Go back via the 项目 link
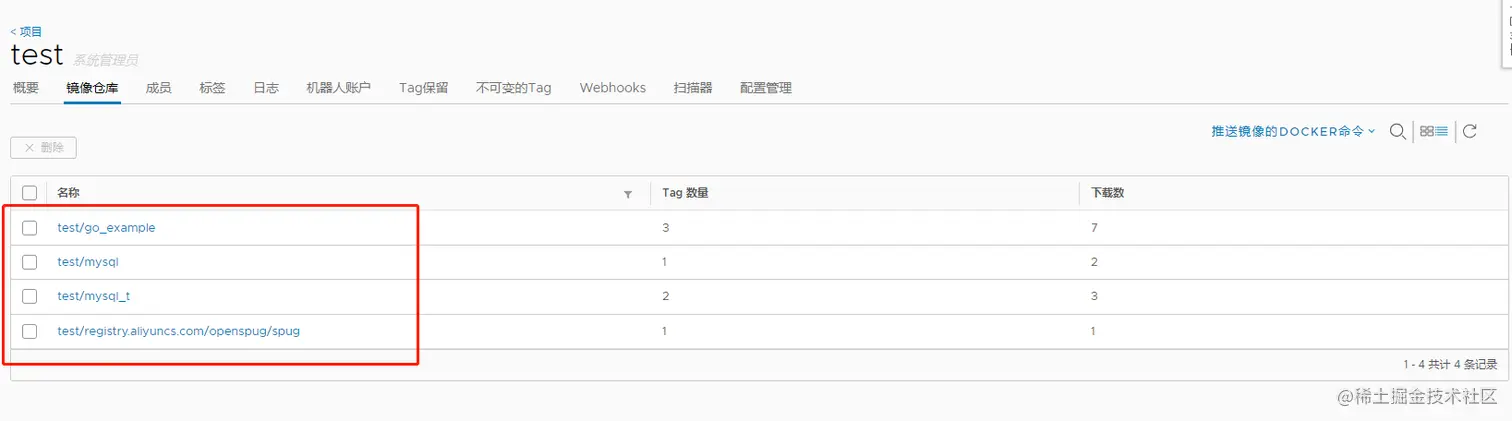The width and height of the screenshot is (1512, 421). click(x=26, y=32)
